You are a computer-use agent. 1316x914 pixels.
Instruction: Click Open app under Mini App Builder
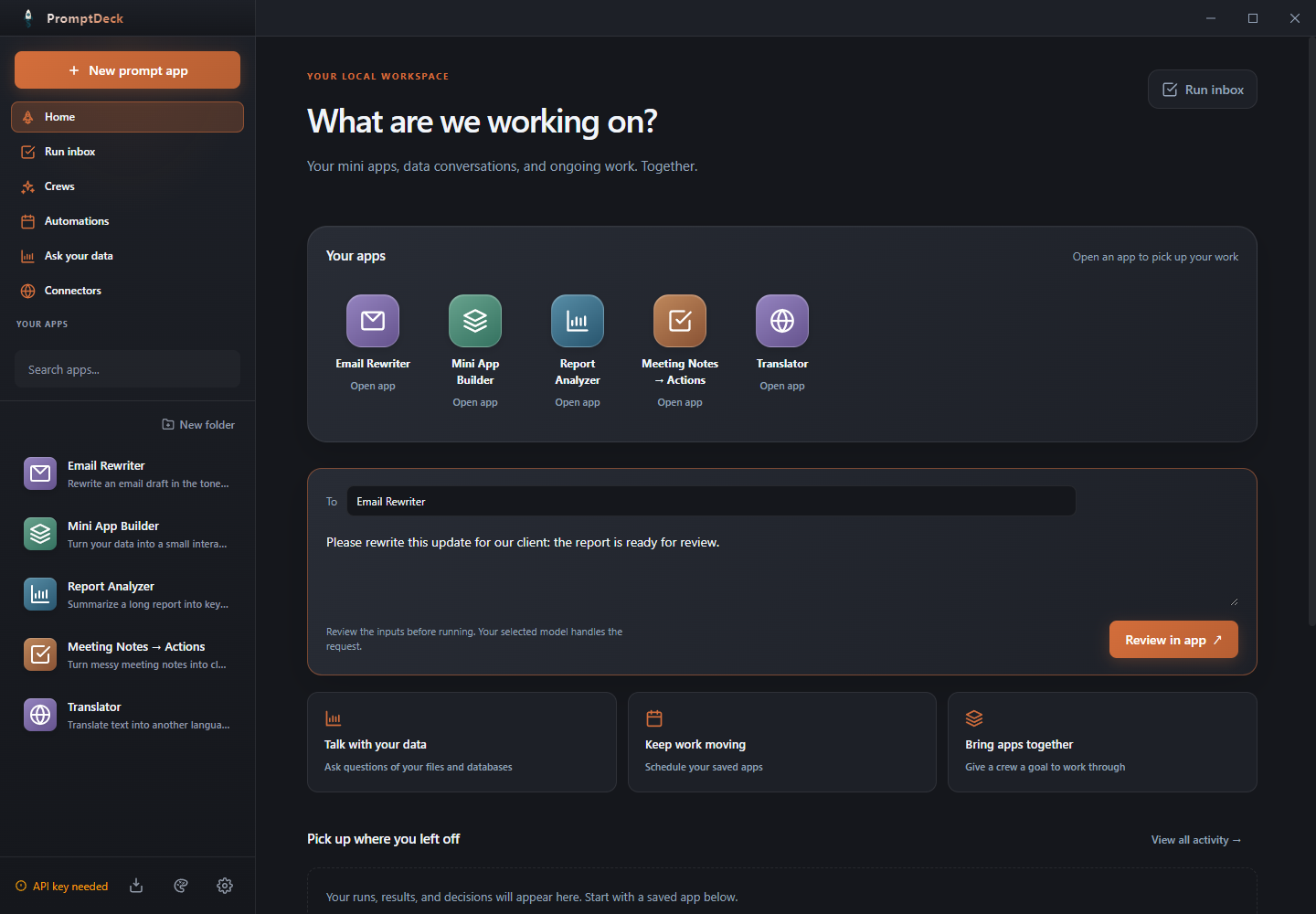click(475, 402)
